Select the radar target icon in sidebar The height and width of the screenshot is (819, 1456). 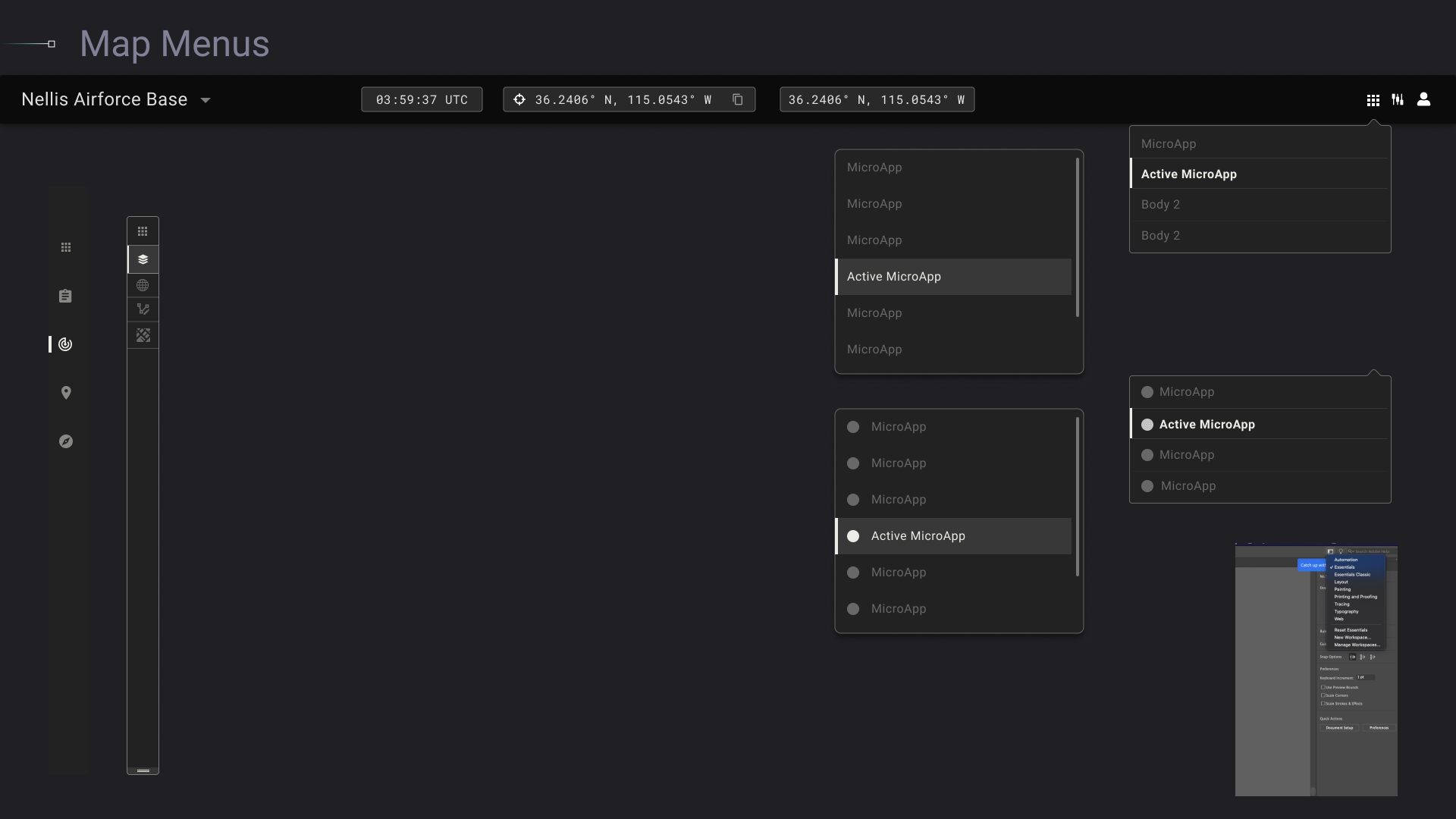pyautogui.click(x=65, y=344)
